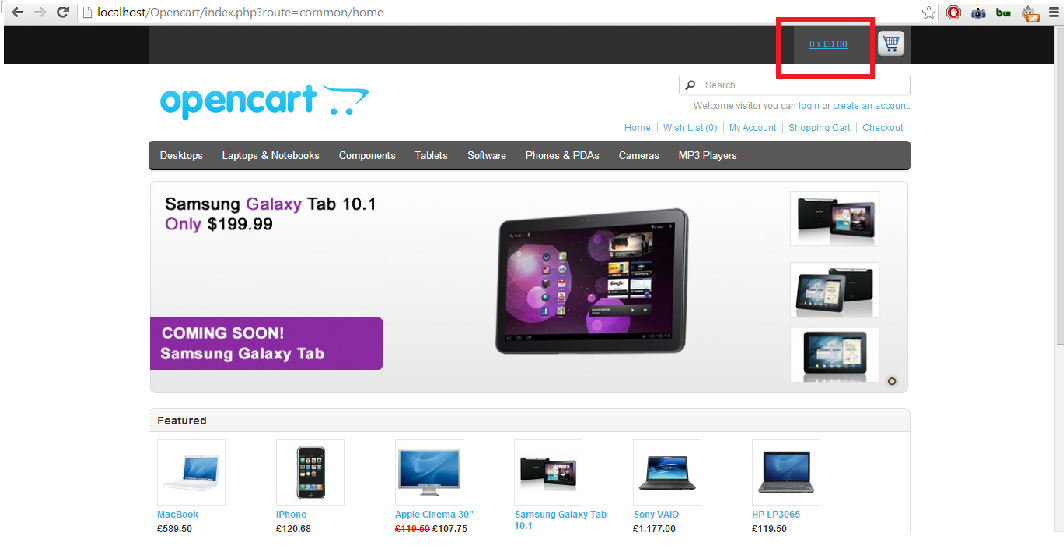Click the HP LP3065 product image
This screenshot has height=560, width=1064.
click(786, 472)
